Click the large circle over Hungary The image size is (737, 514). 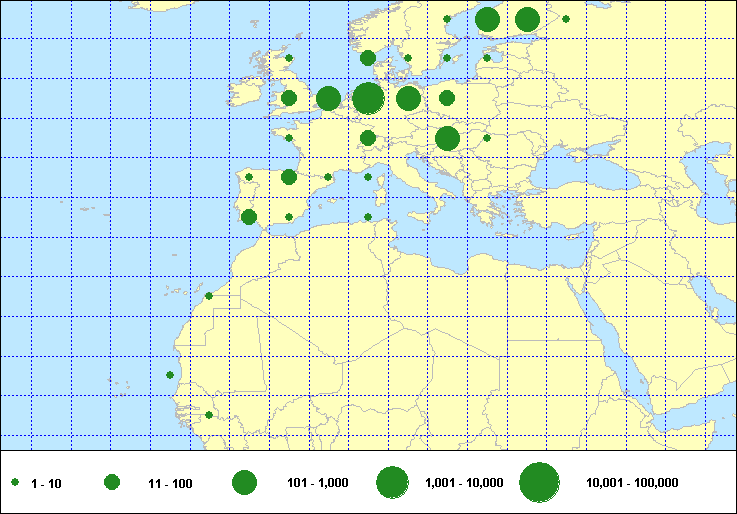(x=447, y=138)
